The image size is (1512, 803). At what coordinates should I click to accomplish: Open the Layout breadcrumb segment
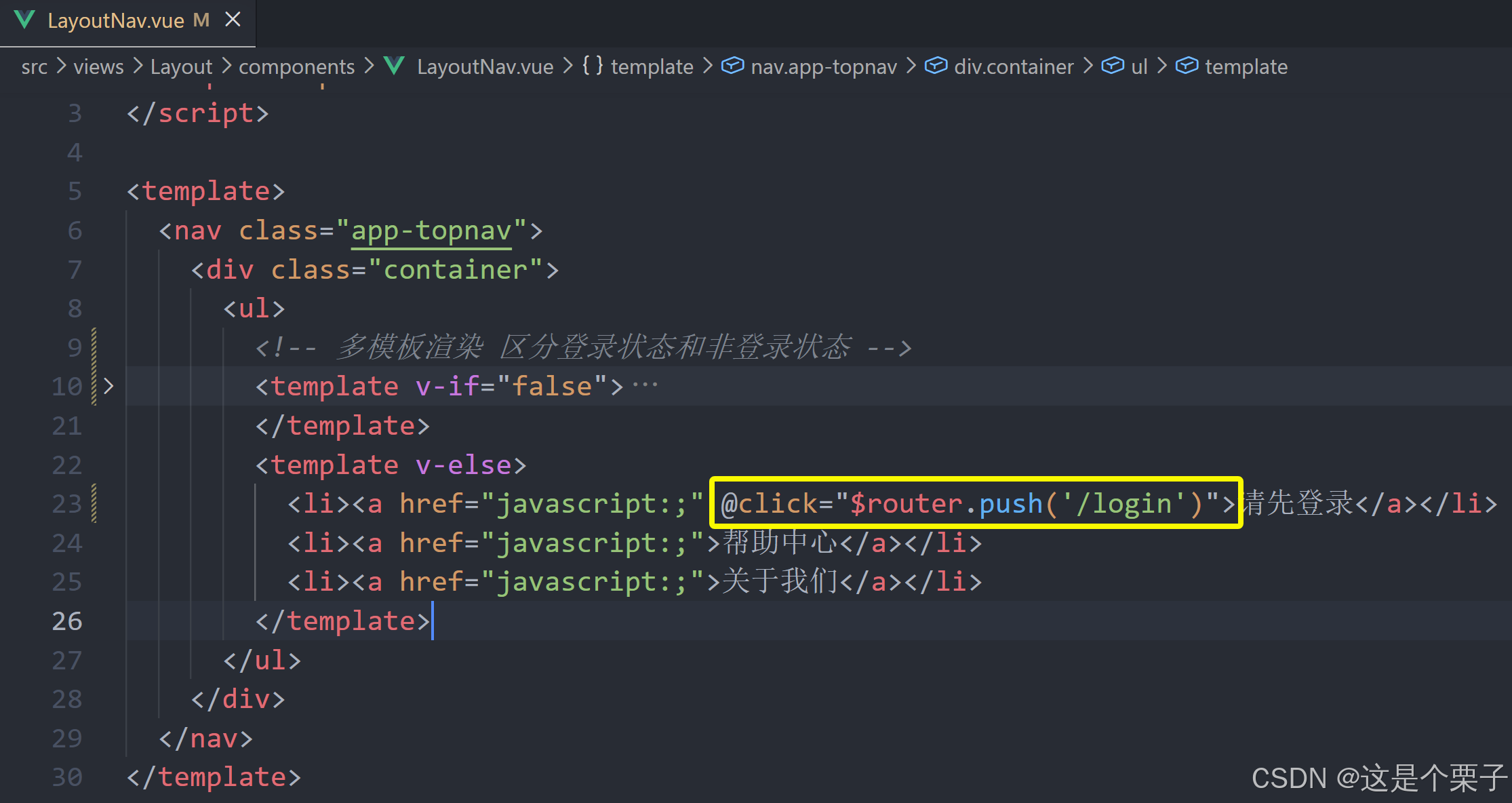click(181, 66)
